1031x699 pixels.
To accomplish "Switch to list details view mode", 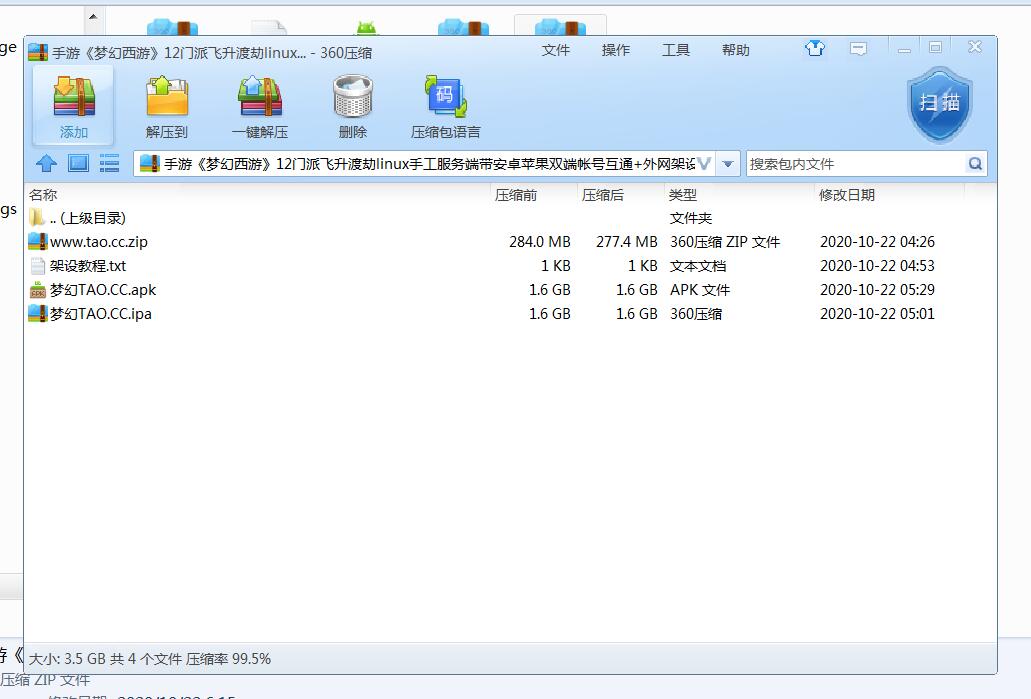I will 109,164.
